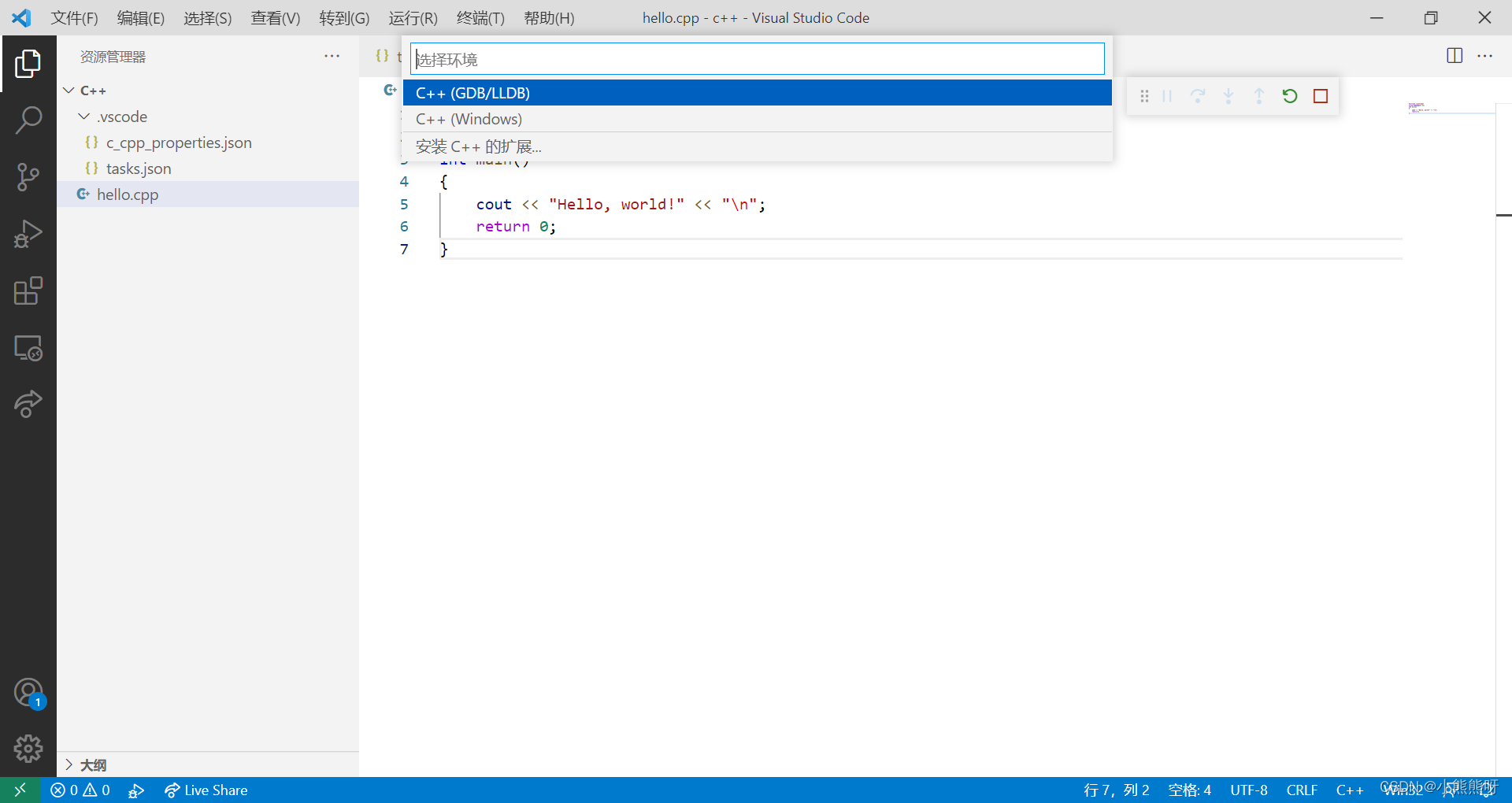Split the editor to the right

pyautogui.click(x=1455, y=55)
